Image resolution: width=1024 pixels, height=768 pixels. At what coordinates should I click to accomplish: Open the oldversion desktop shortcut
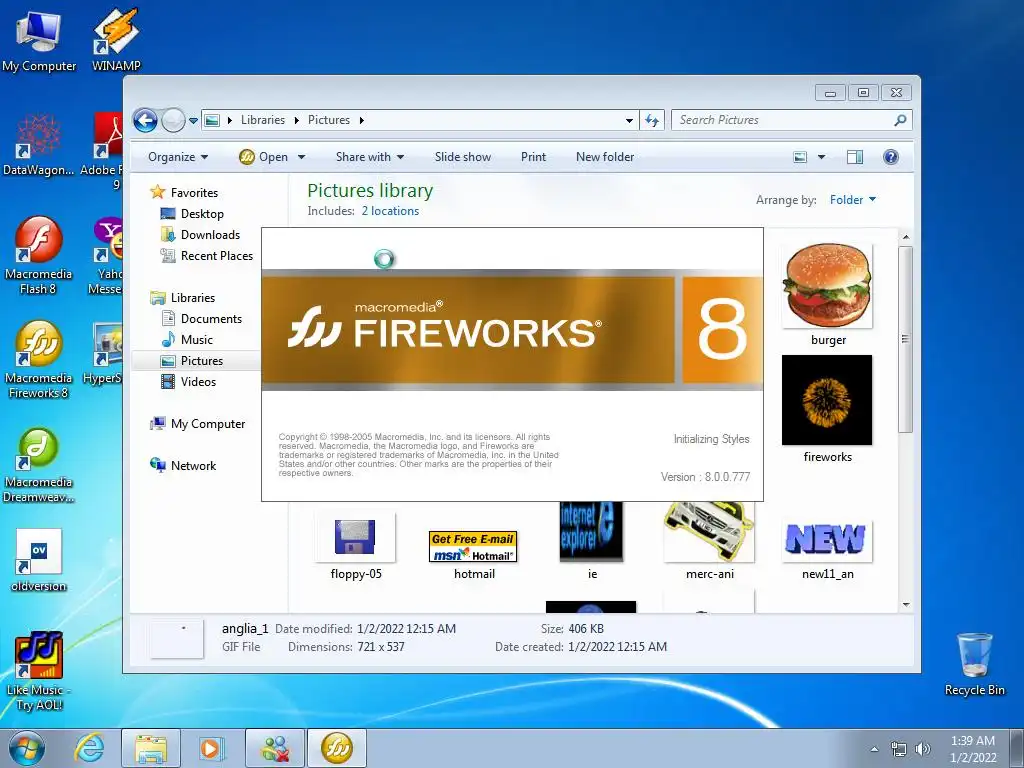pyautogui.click(x=39, y=560)
